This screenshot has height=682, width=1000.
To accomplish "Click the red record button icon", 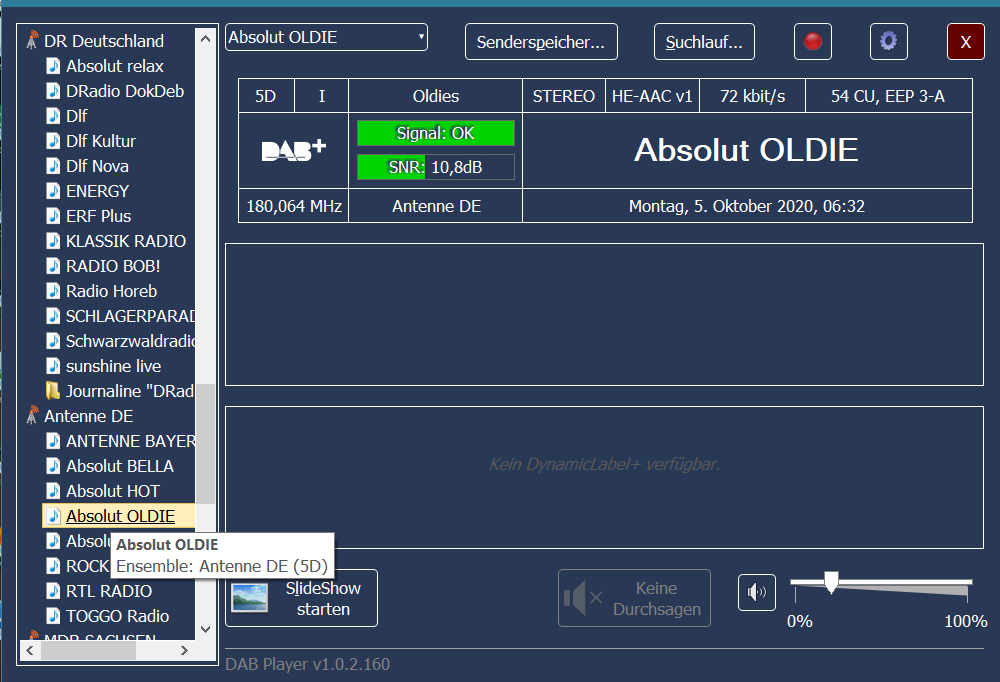I will point(813,42).
